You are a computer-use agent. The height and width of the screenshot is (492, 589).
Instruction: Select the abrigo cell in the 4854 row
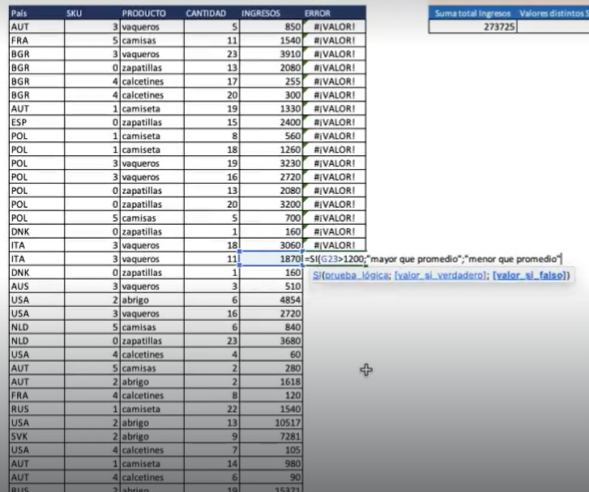click(x=152, y=300)
